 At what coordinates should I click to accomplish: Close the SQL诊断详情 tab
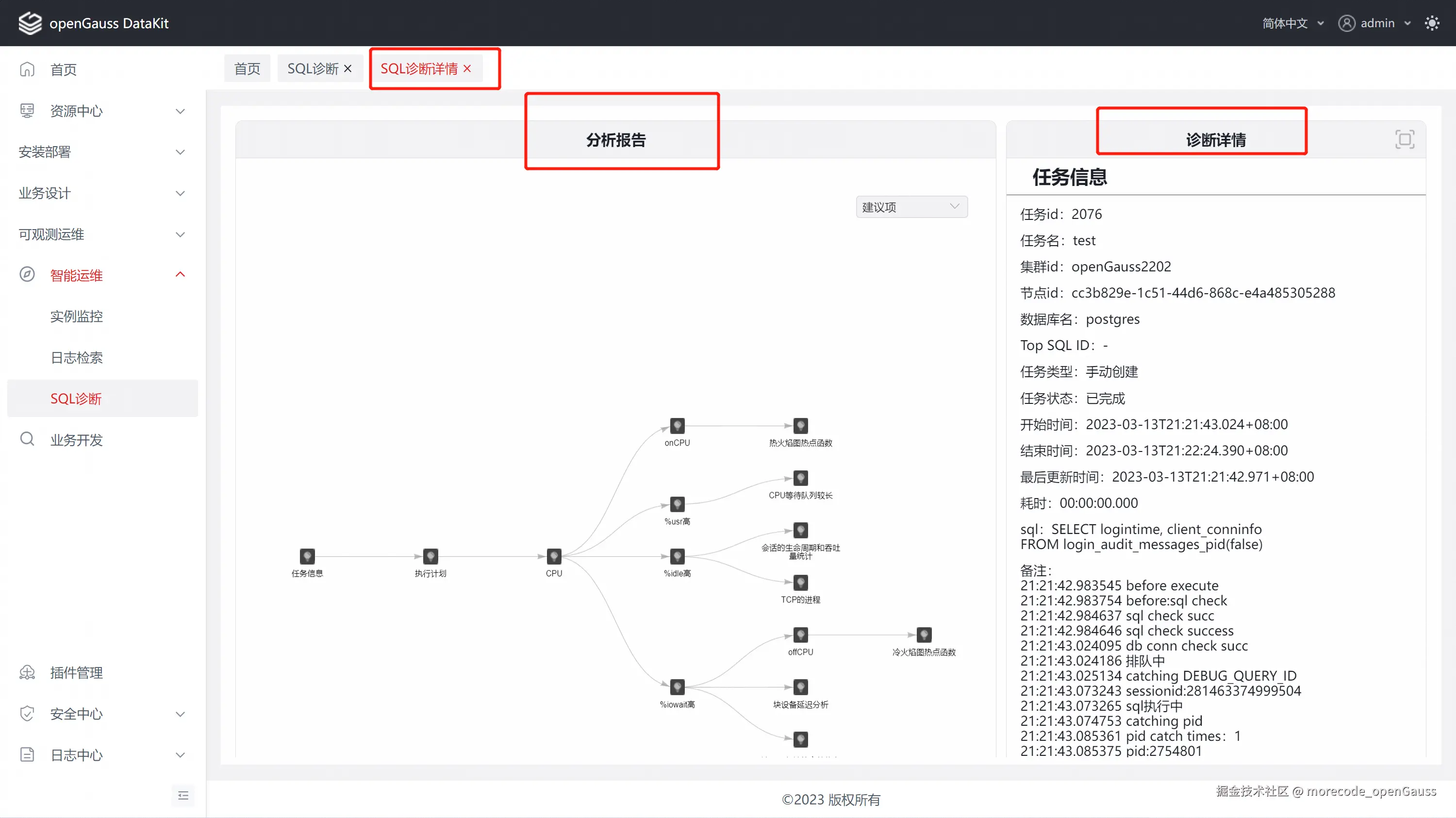[x=467, y=68]
